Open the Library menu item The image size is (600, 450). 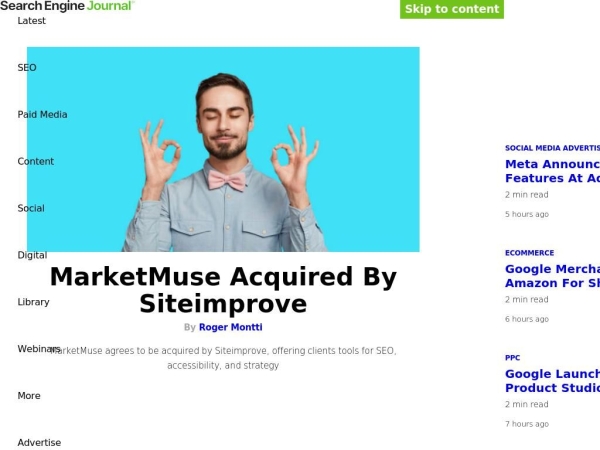[x=33, y=302]
